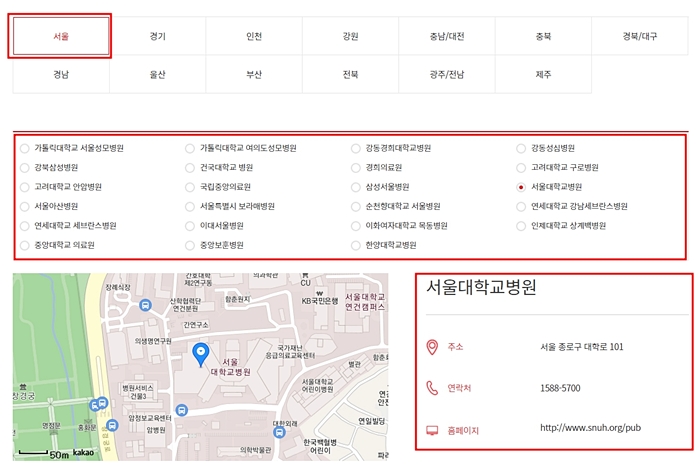Open the 서울 region tab
This screenshot has height=467, width=700.
tap(61, 36)
